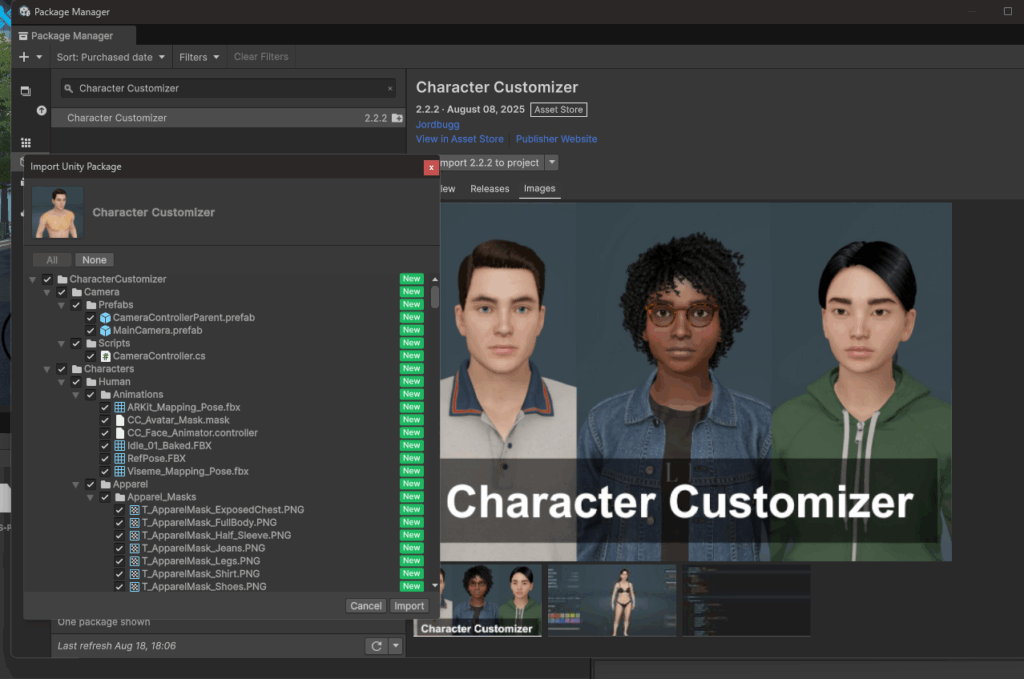
Task: Switch to the Images tab
Action: (x=539, y=189)
